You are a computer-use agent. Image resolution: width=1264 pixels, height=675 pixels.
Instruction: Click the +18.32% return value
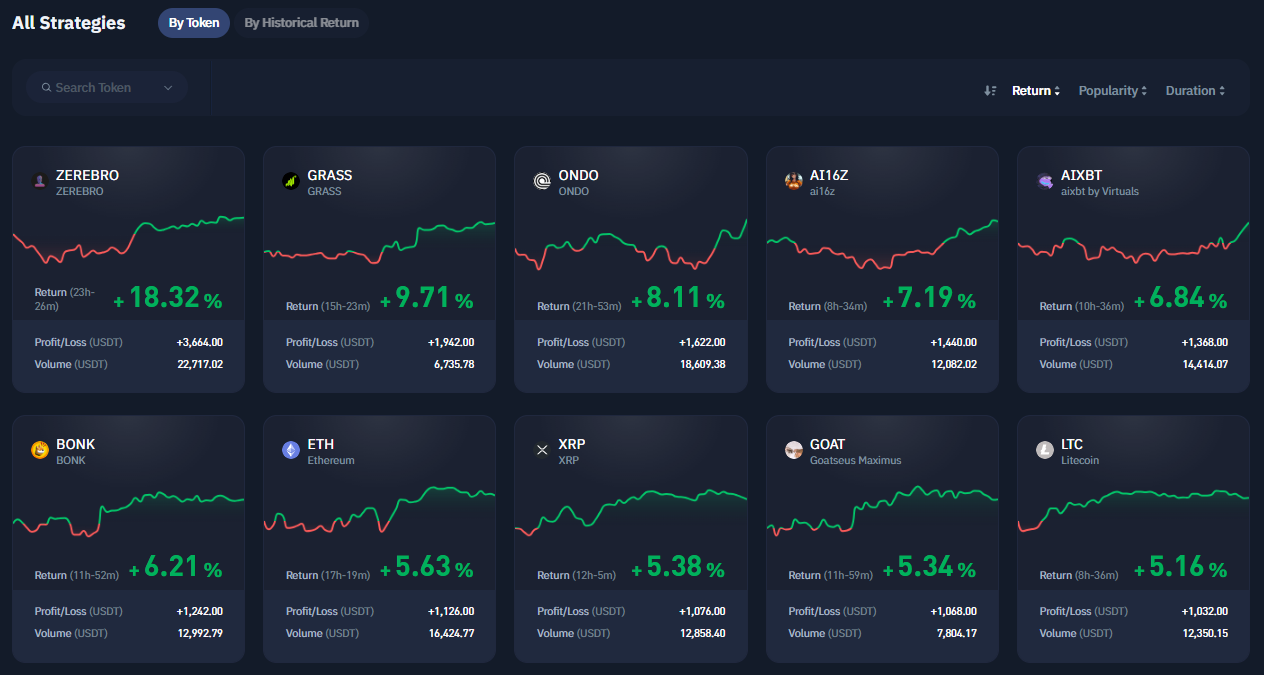tap(168, 299)
